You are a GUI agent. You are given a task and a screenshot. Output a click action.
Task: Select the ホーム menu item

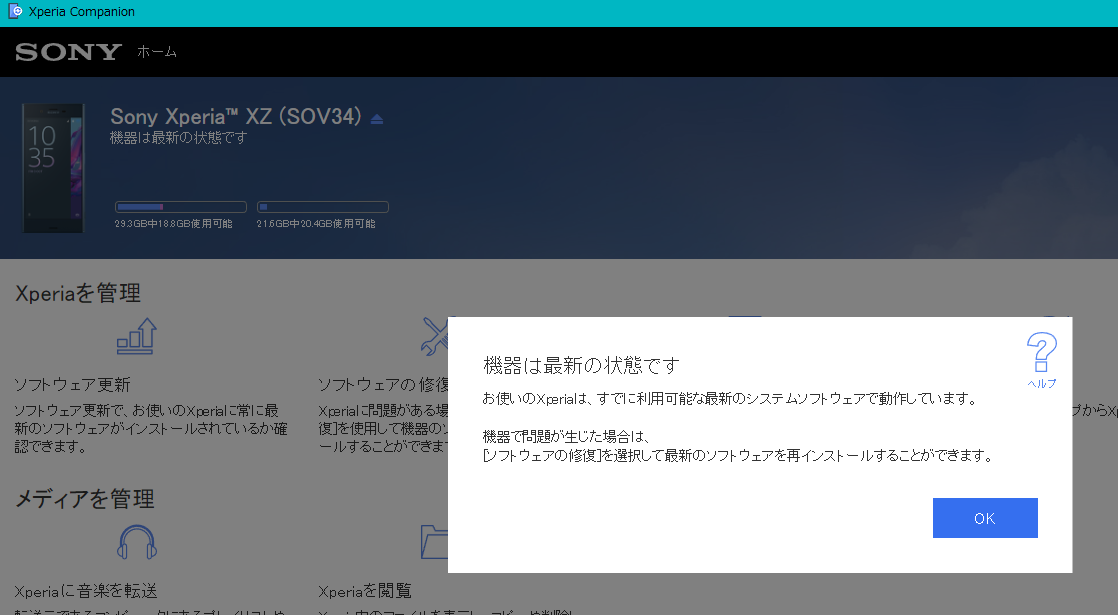point(157,53)
